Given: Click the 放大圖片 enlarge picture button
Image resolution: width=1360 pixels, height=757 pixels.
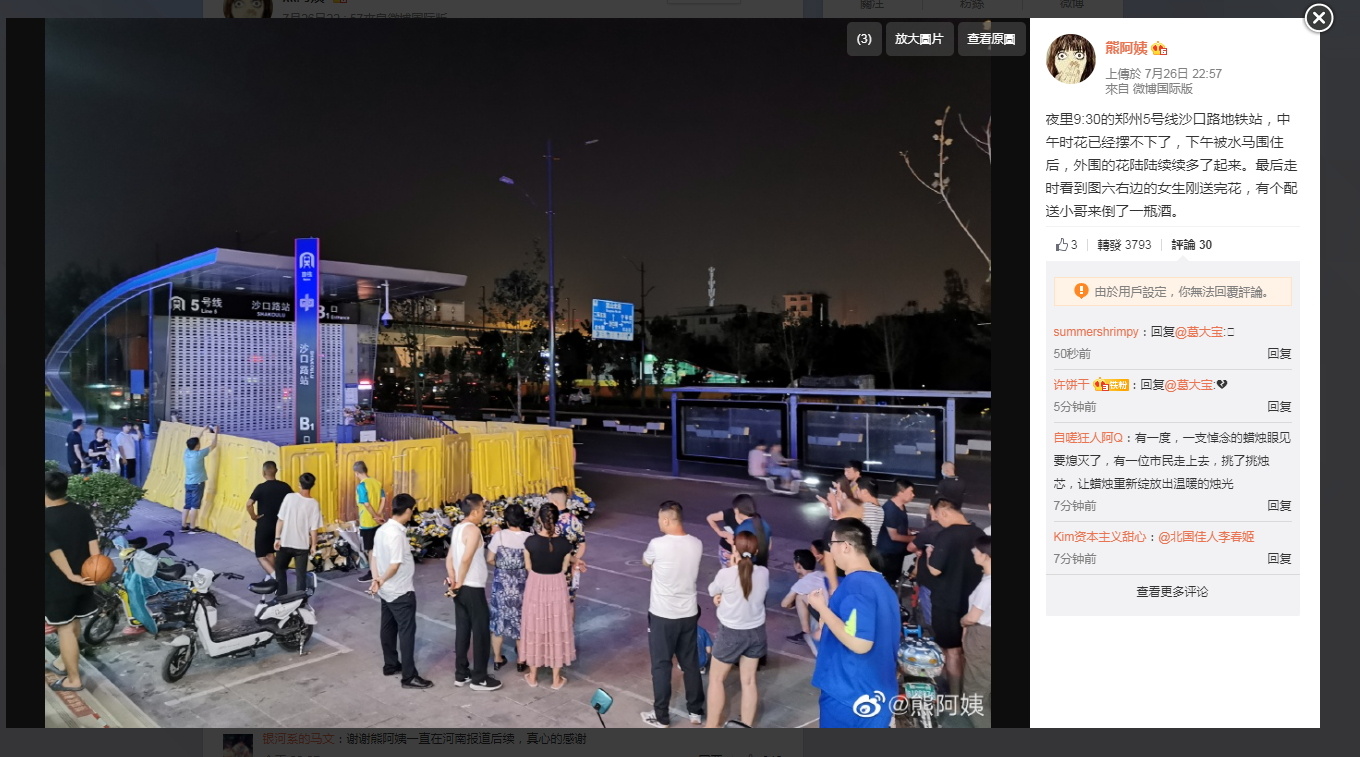Looking at the screenshot, I should point(919,39).
